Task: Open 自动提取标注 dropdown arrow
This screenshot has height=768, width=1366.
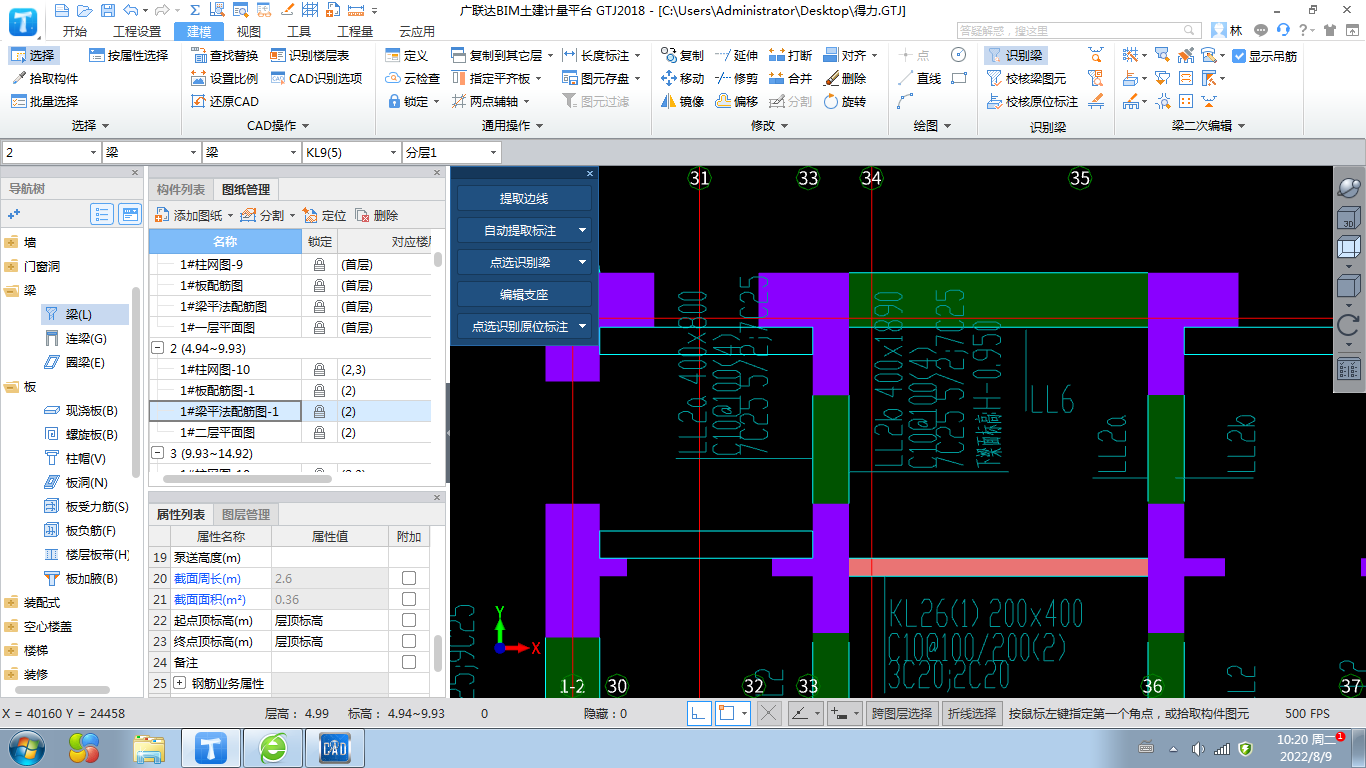Action: pos(583,230)
